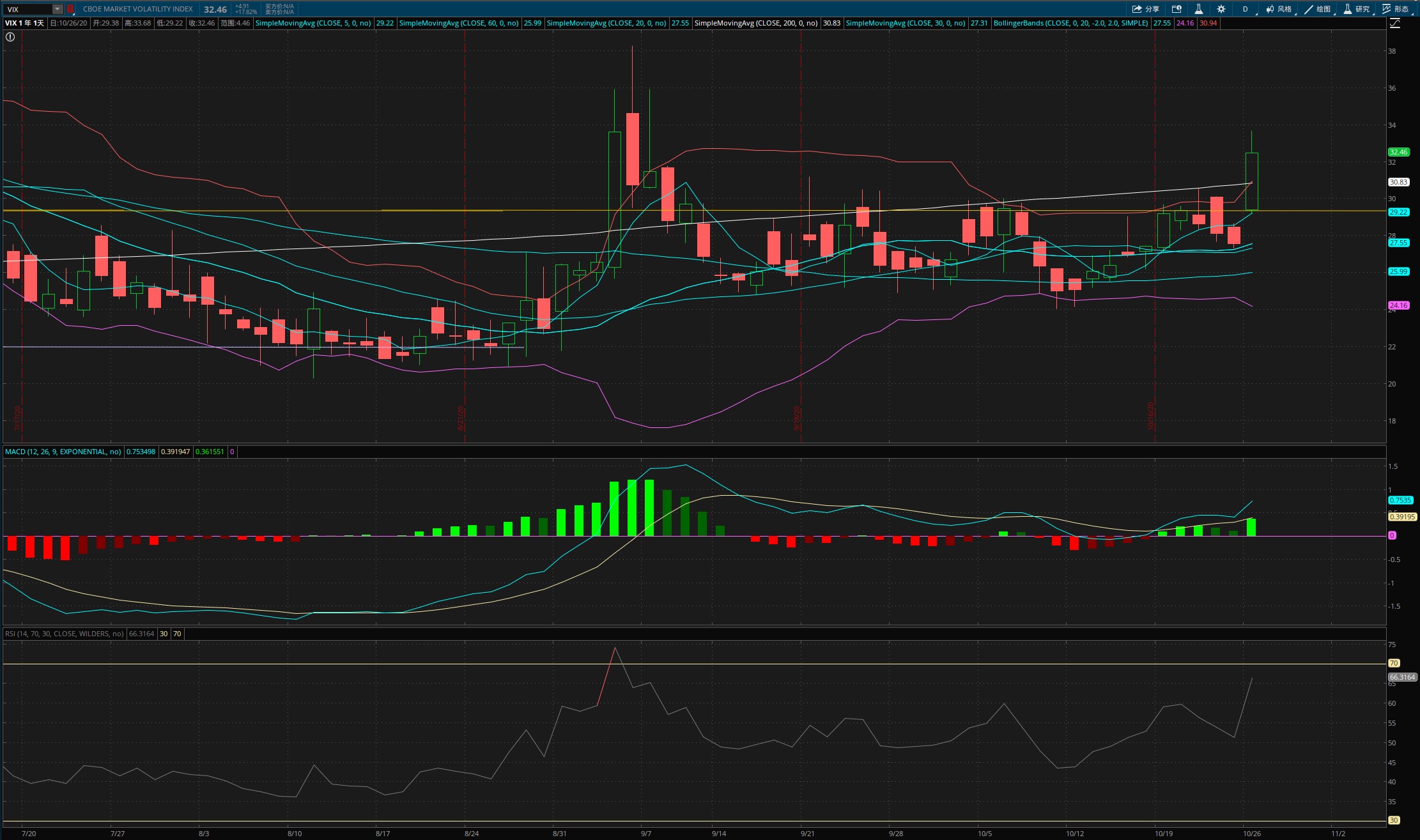
Task: Click the 10/16/20 expiration marker line label
Action: point(1151,416)
